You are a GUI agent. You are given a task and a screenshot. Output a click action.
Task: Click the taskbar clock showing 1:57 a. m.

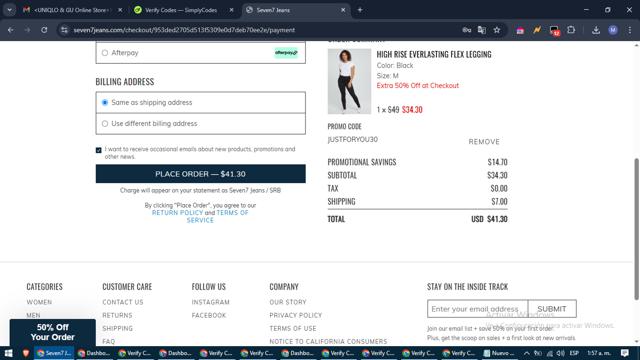pyautogui.click(x=599, y=353)
